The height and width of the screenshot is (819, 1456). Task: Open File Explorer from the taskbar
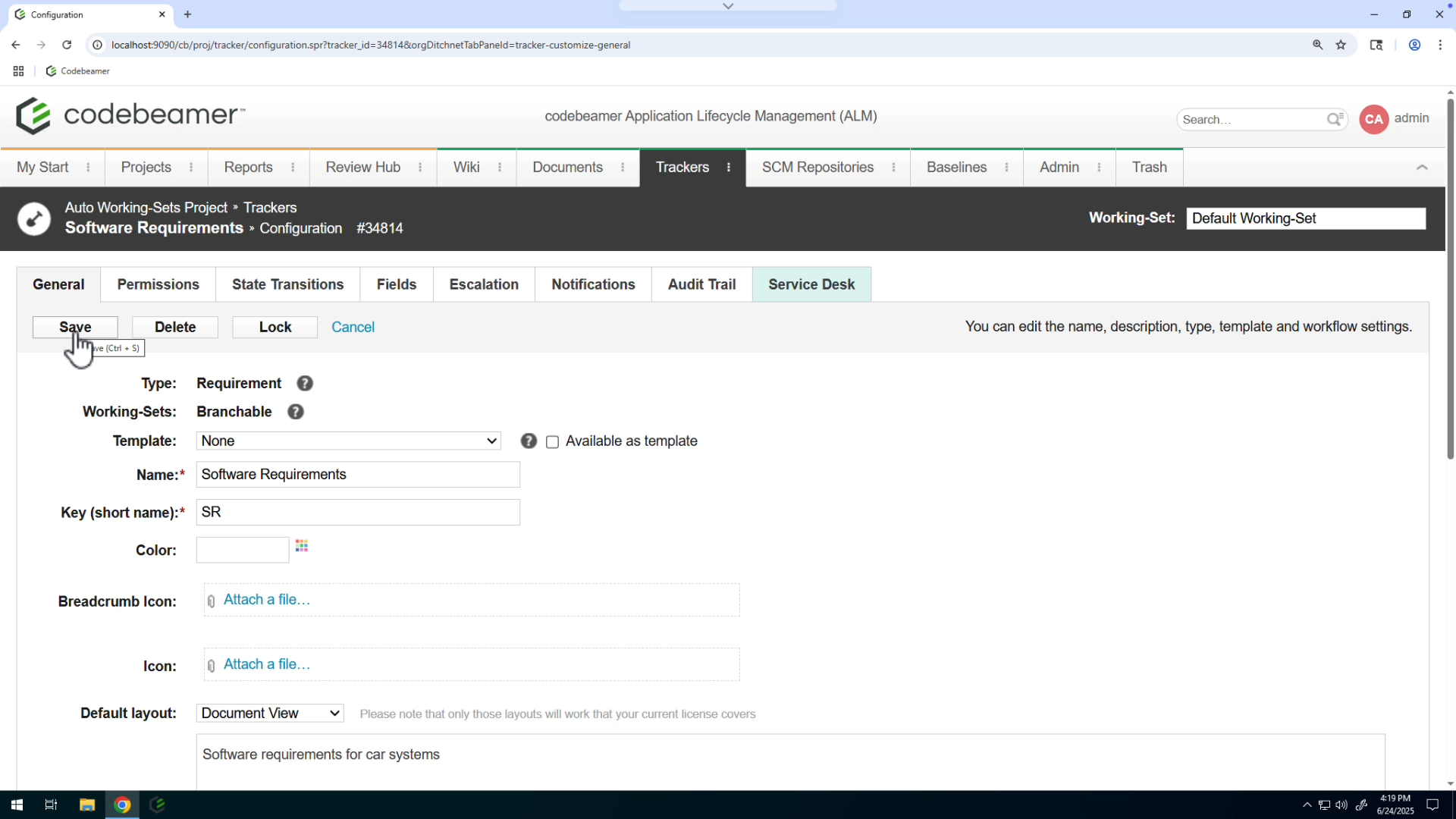click(87, 805)
